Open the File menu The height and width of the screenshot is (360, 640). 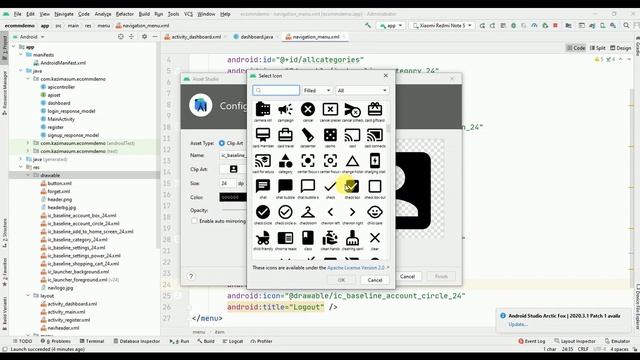click(x=18, y=14)
